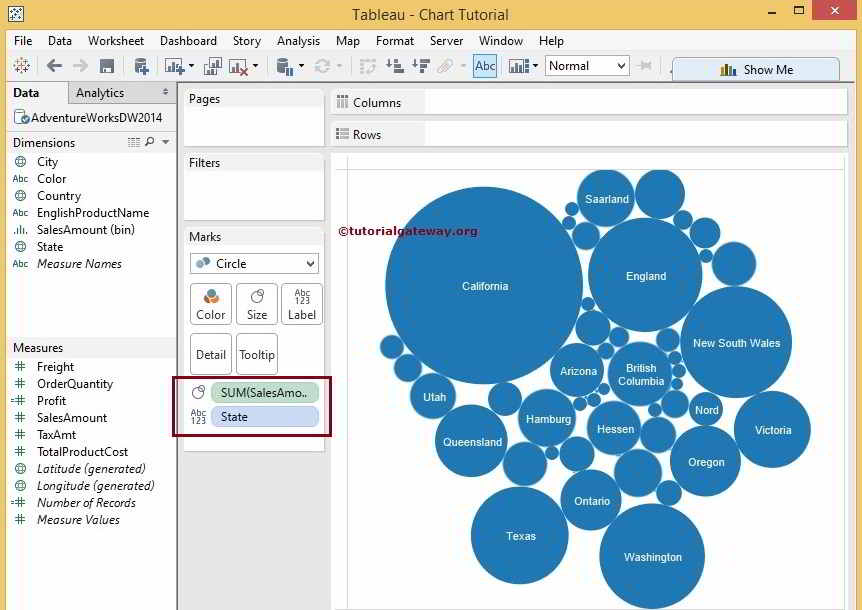The image size is (862, 610).
Task: Toggle the Abc label display button
Action: point(484,66)
